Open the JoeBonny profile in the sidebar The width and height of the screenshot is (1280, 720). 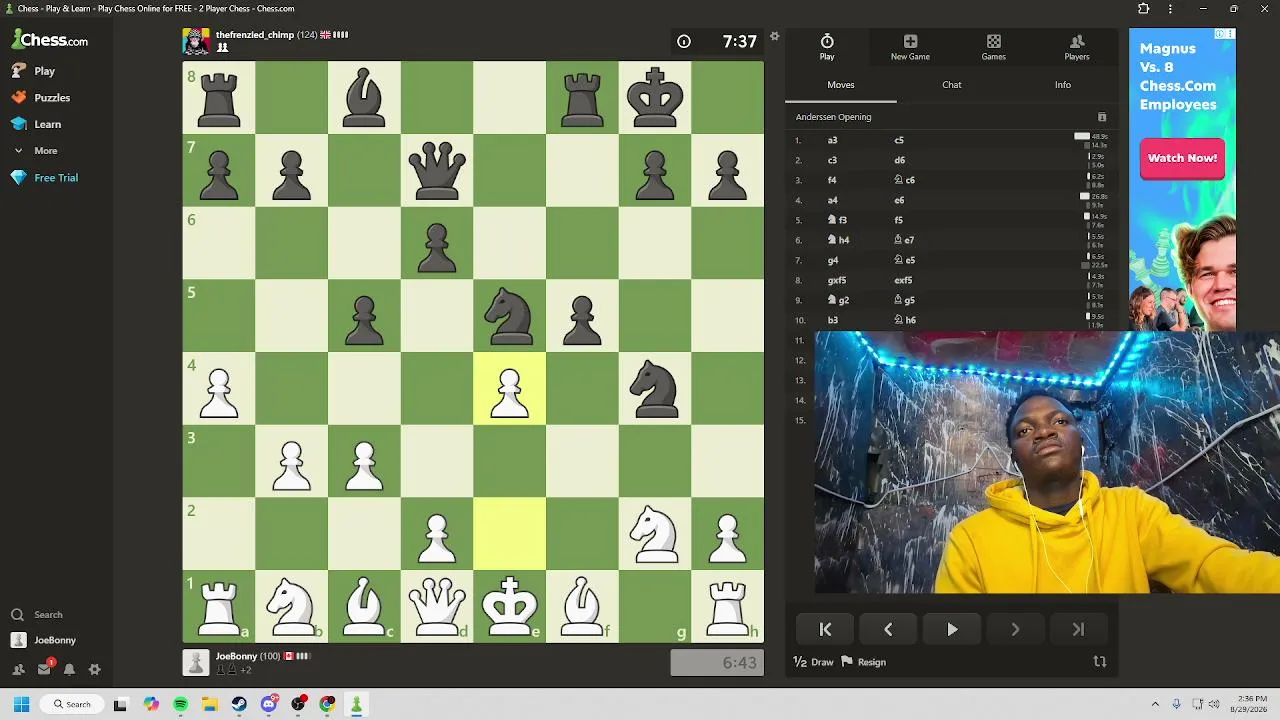(x=44, y=640)
